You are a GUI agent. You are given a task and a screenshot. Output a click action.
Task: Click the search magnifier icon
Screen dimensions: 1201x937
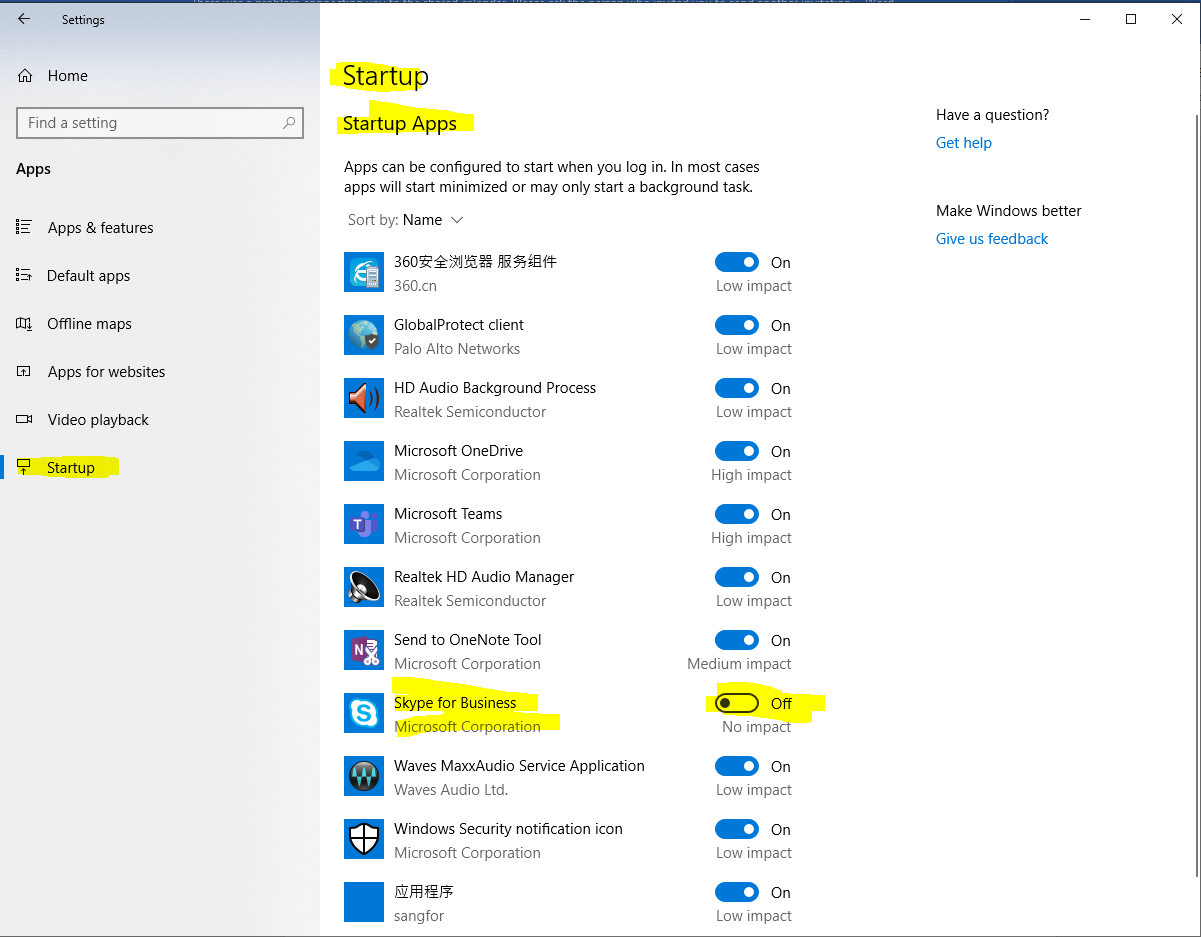289,123
